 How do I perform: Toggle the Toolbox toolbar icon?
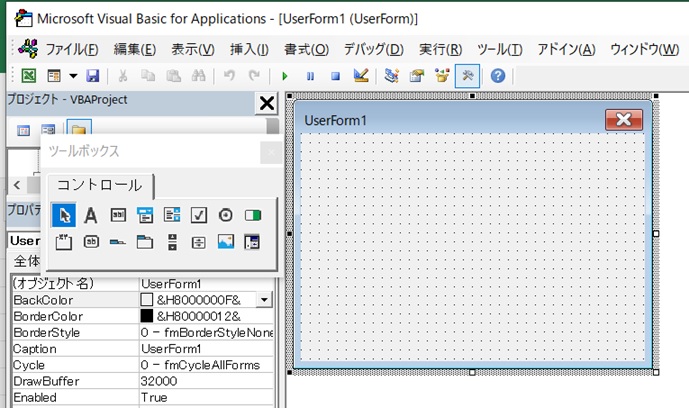click(x=467, y=76)
